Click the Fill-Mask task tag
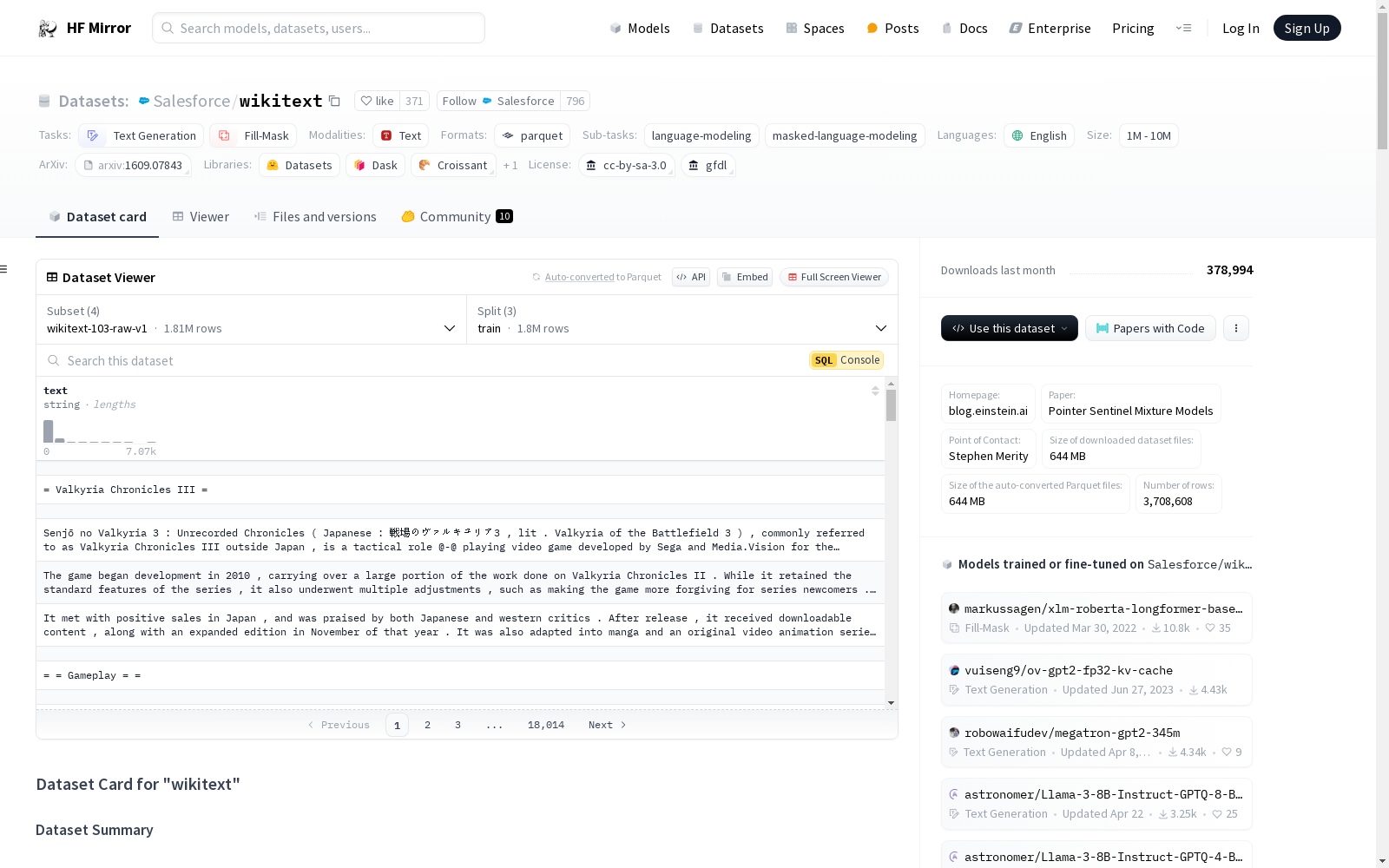 tap(253, 136)
